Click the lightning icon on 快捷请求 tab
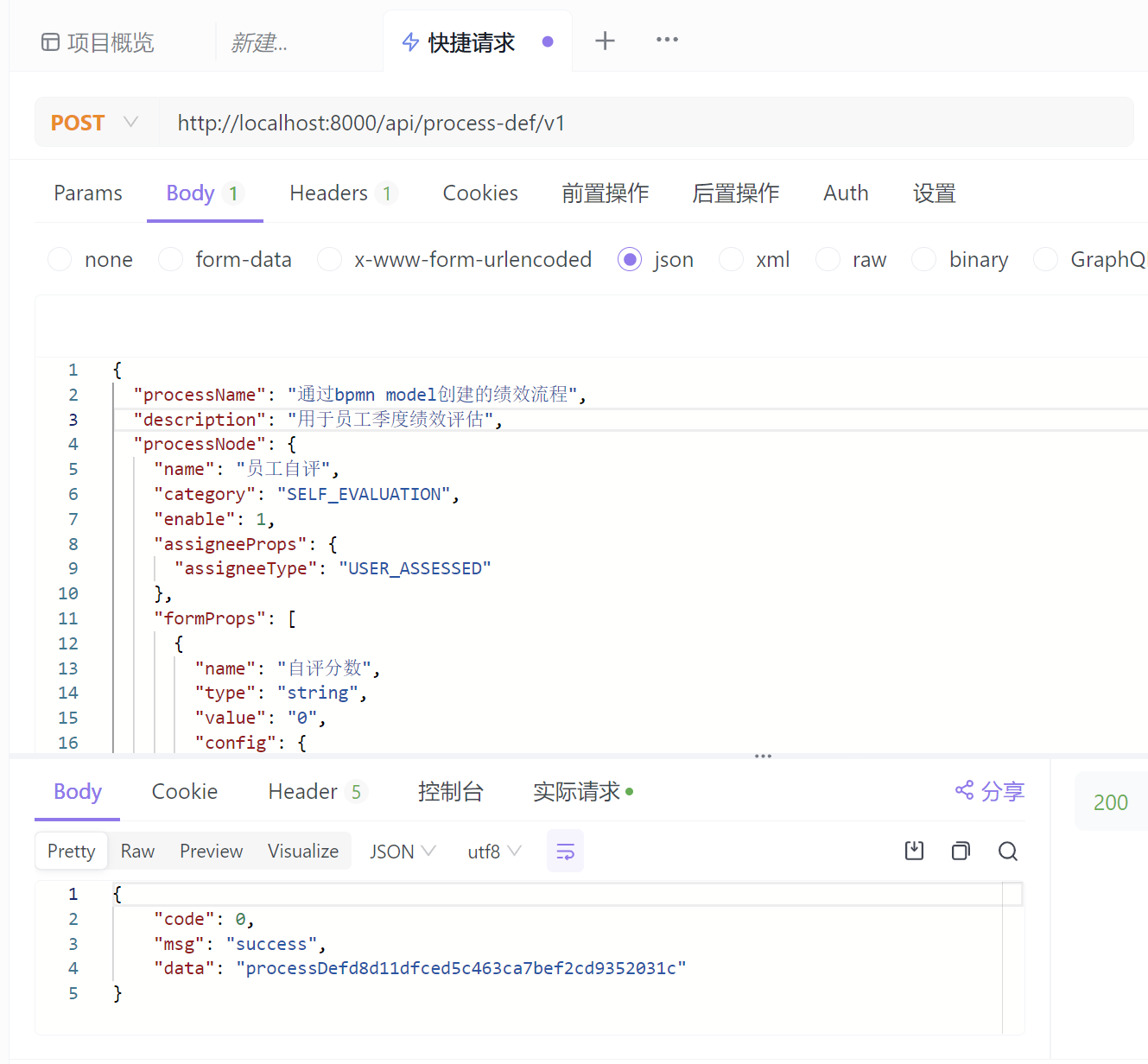 [411, 42]
